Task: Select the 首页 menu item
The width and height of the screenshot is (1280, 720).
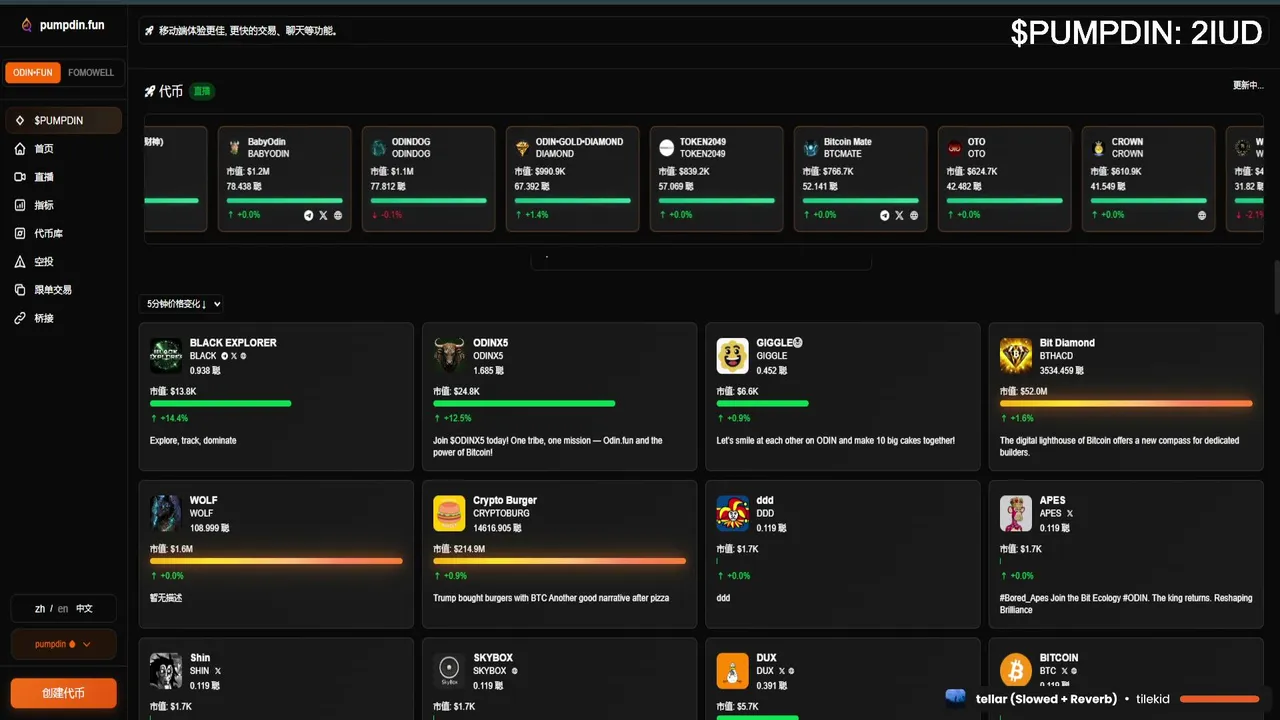Action: (63, 149)
